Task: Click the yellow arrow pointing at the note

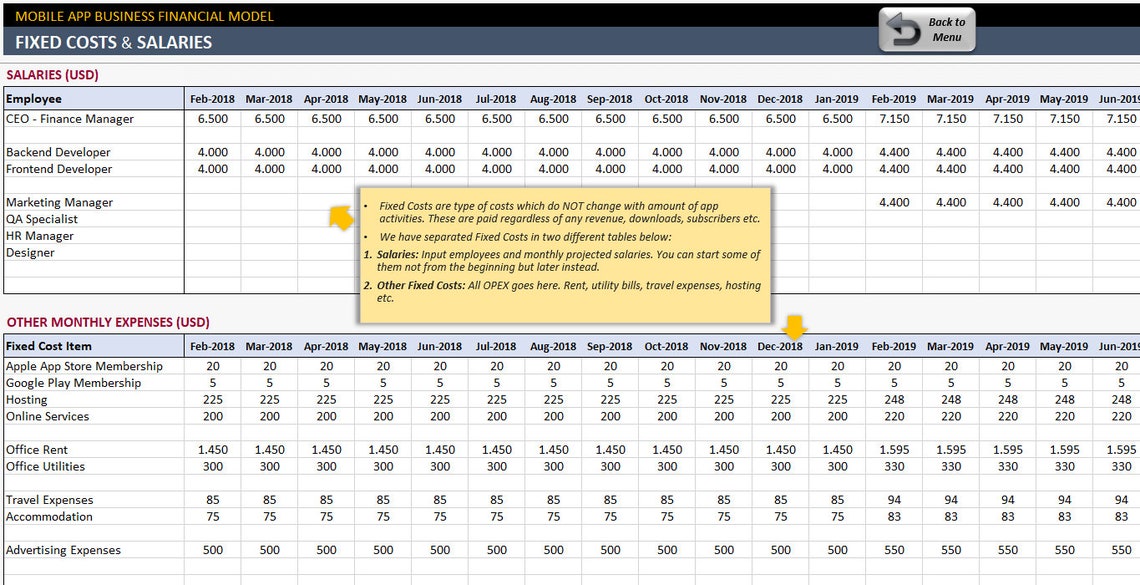Action: click(341, 216)
